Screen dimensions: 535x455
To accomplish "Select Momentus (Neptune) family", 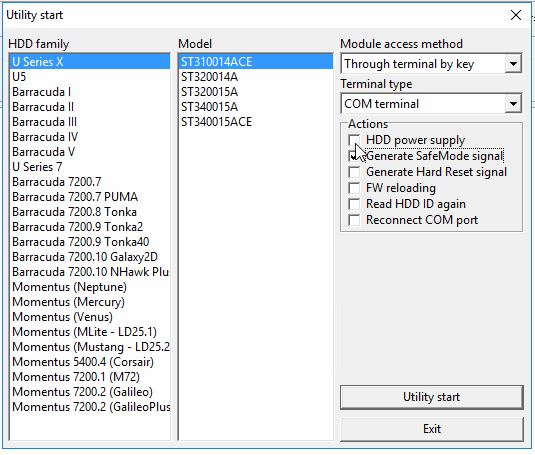I will pyautogui.click(x=90, y=287).
